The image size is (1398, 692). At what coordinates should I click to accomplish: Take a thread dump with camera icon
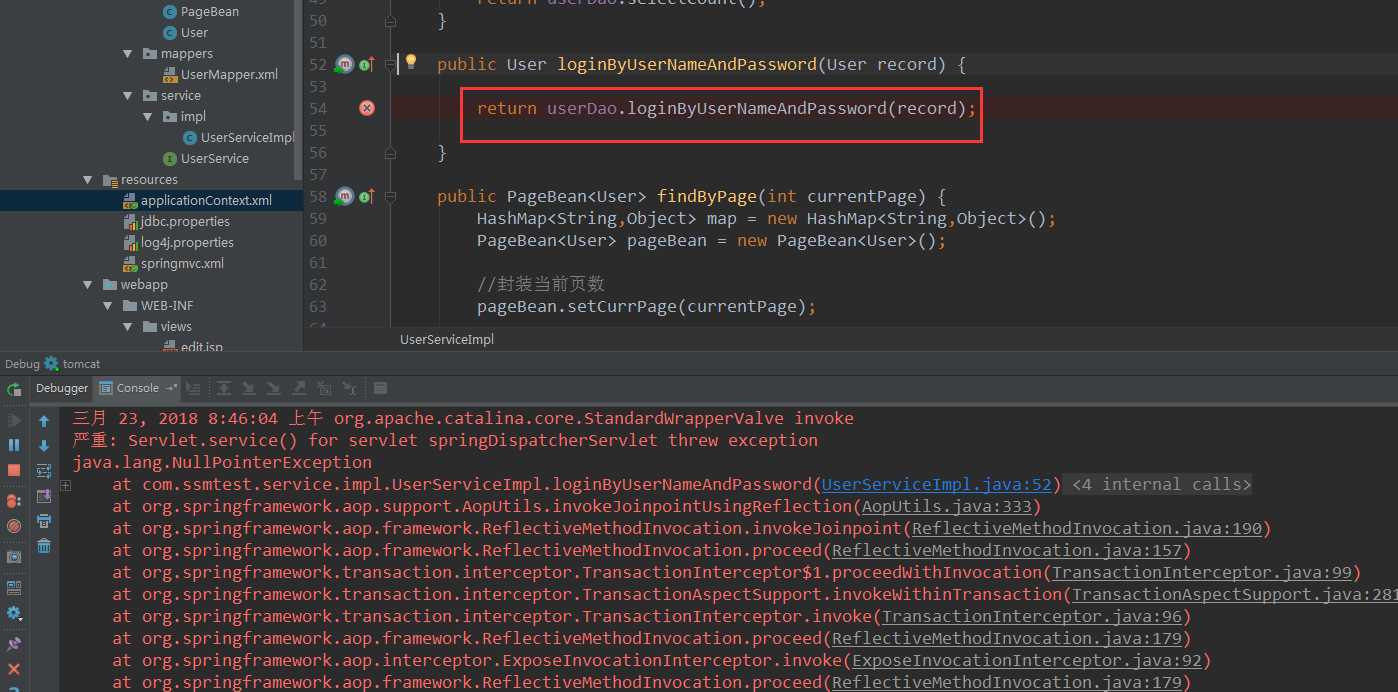click(14, 557)
